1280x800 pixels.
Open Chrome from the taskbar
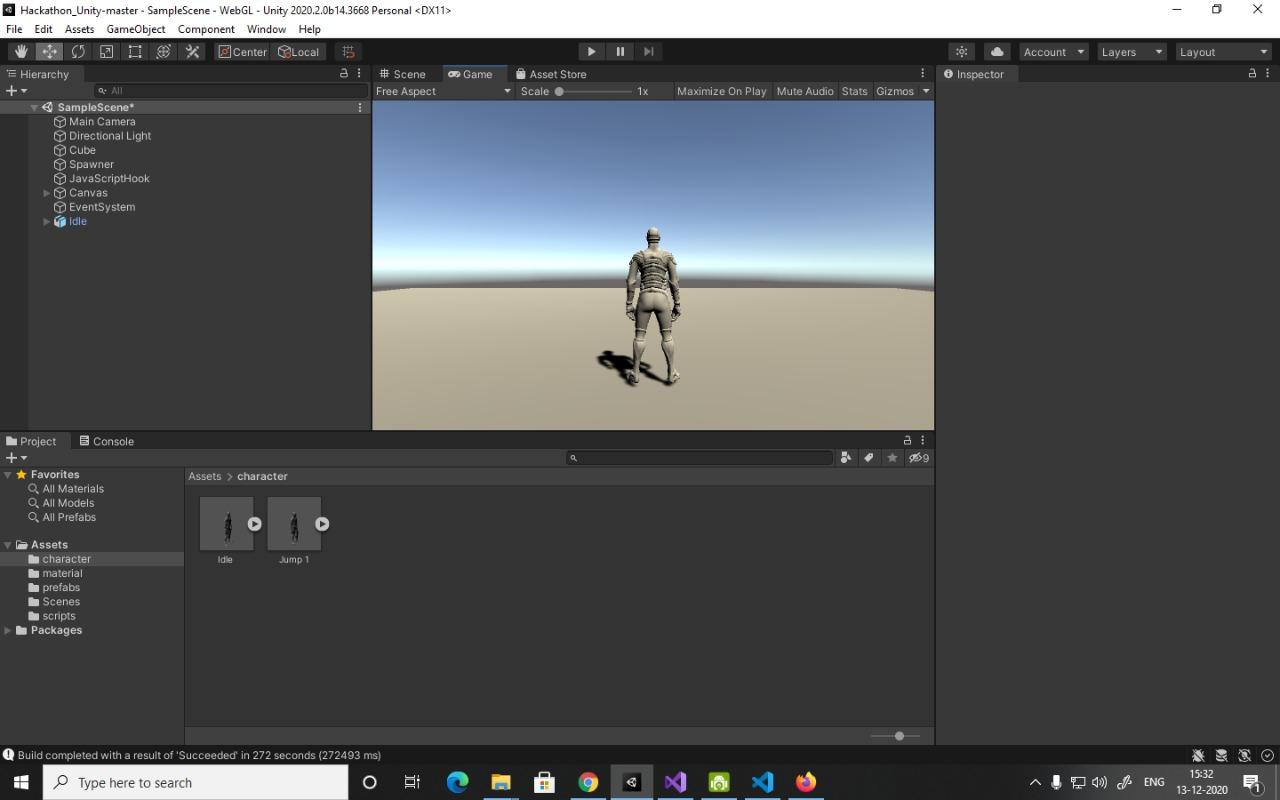(588, 782)
